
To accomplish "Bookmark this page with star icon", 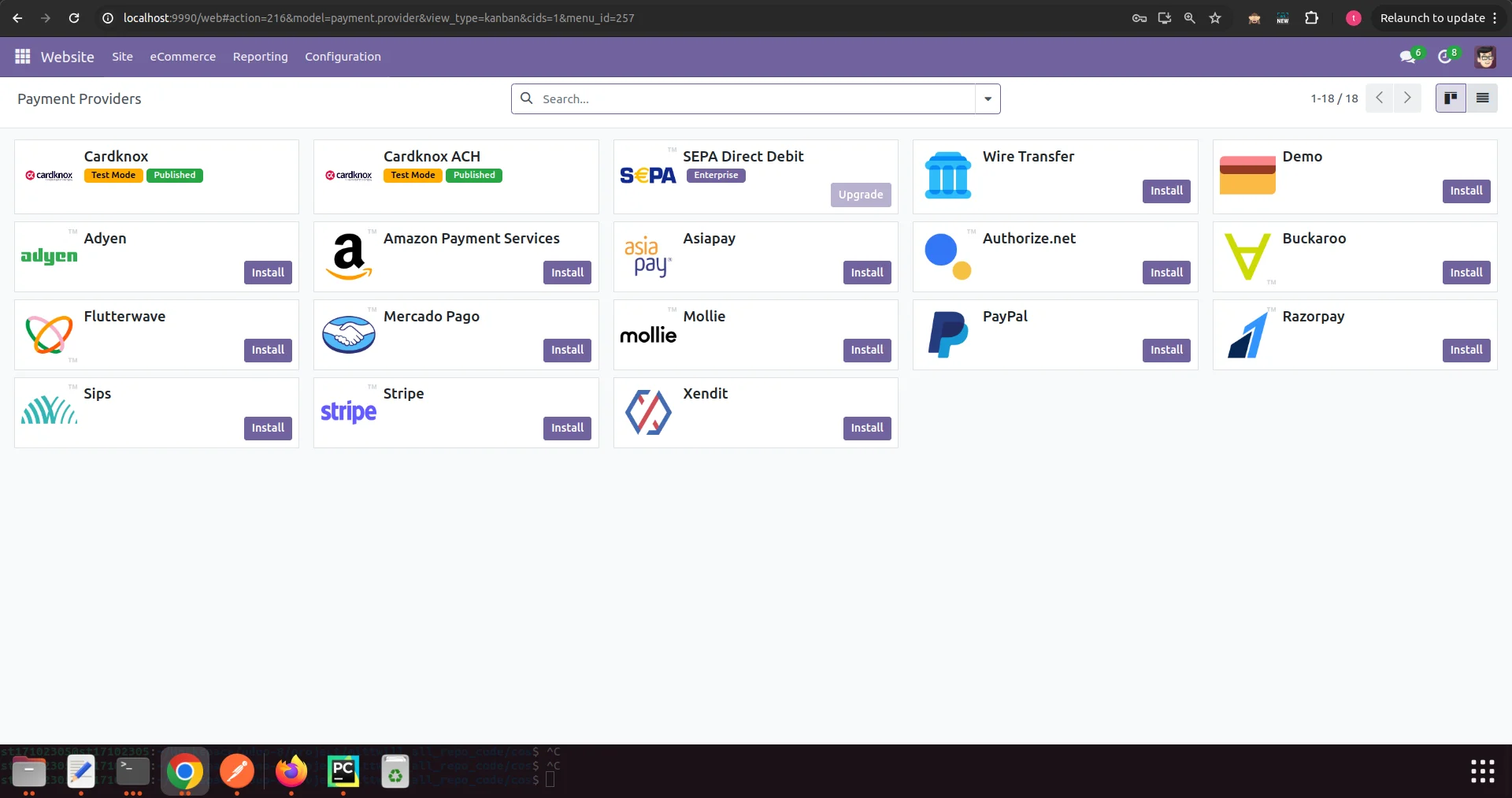I will (1215, 18).
